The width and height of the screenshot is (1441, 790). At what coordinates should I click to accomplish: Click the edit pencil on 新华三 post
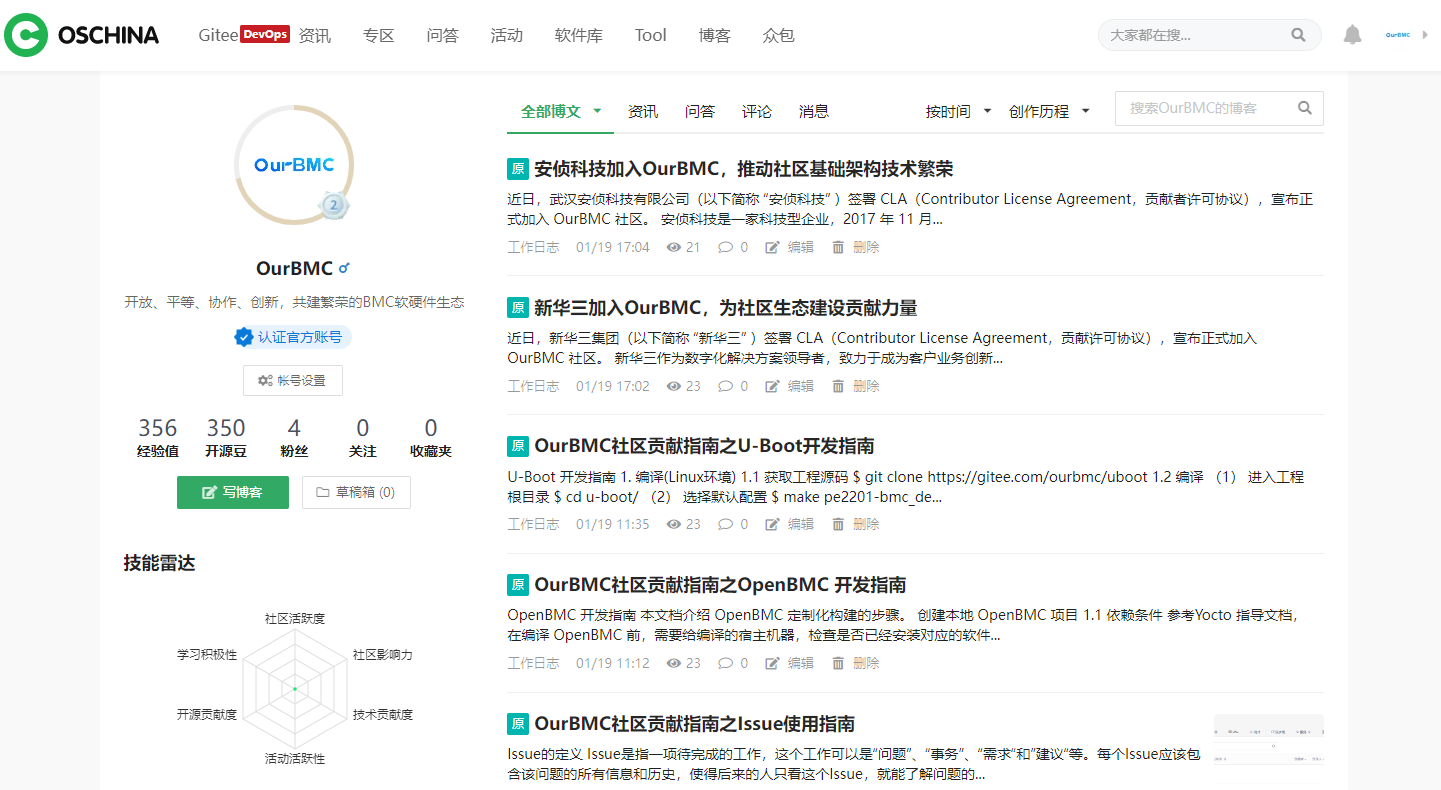(772, 386)
